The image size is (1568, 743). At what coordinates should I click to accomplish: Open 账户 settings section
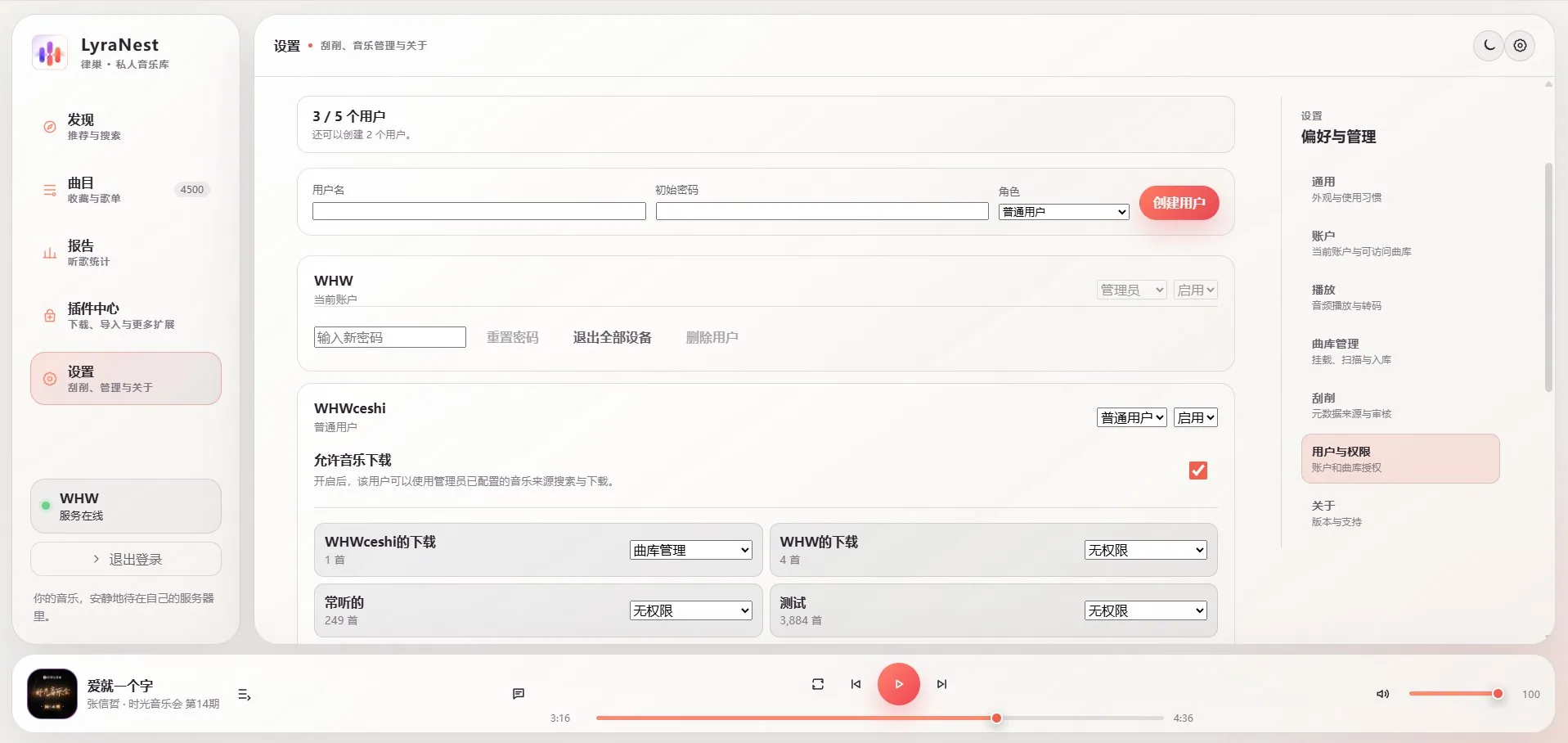1400,243
